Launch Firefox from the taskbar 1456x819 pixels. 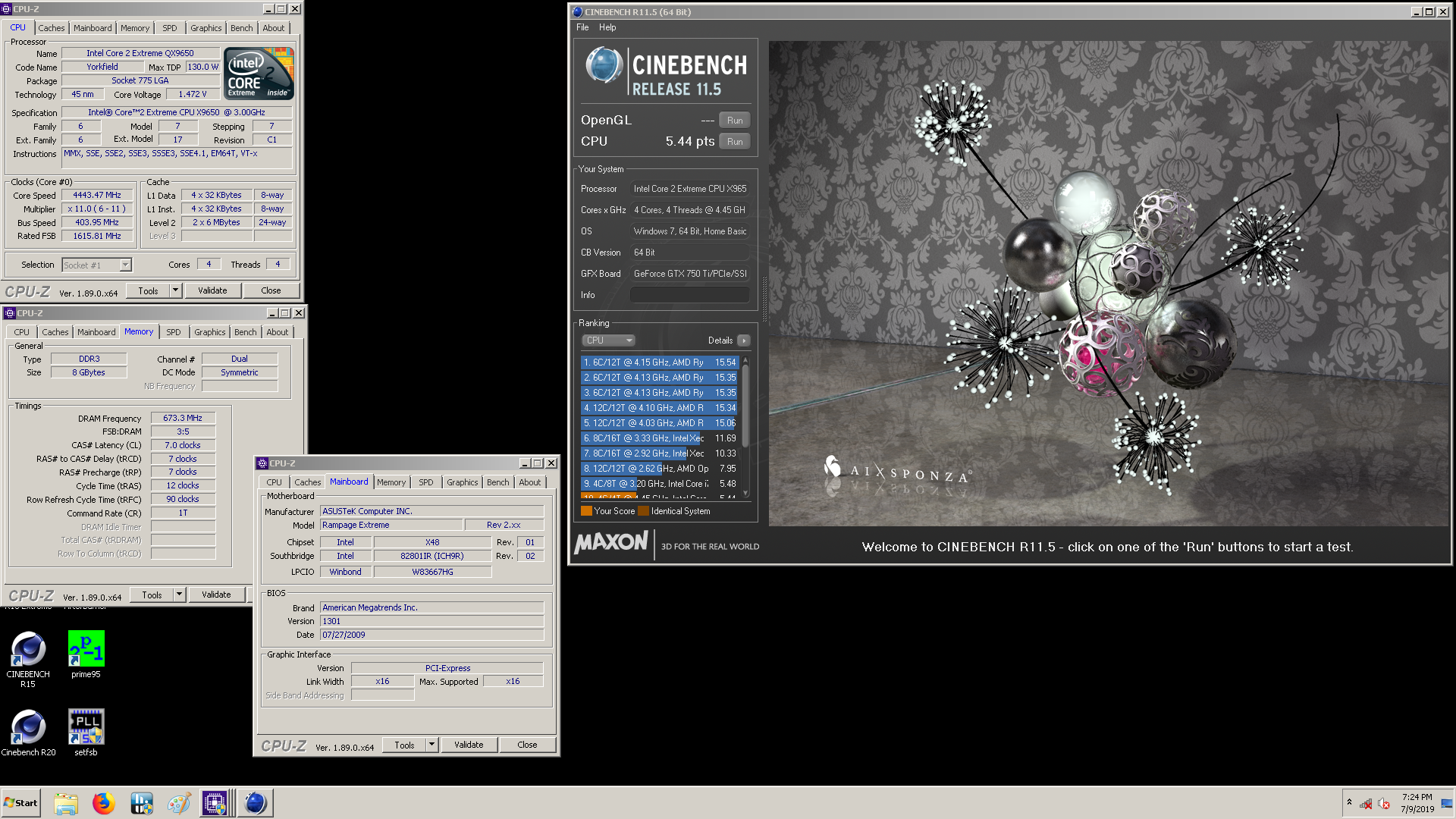tap(104, 803)
